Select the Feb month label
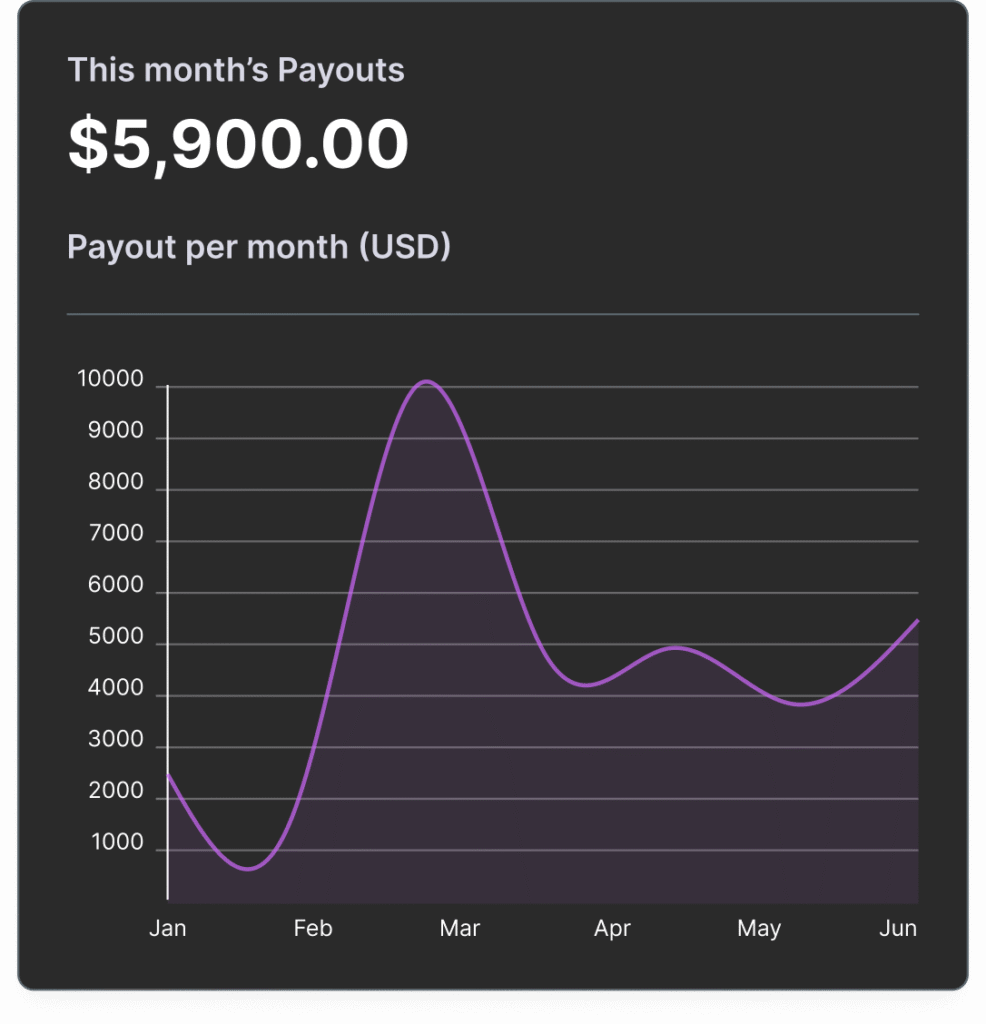Screen dimensions: 986x1024 (313, 929)
